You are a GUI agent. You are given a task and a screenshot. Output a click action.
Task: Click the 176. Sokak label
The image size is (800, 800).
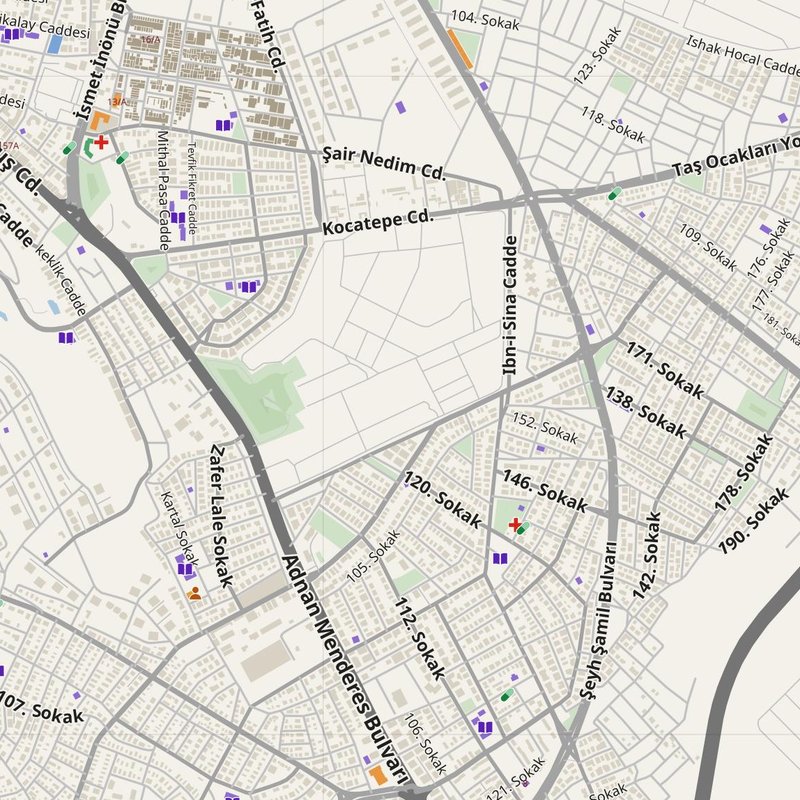(768, 248)
